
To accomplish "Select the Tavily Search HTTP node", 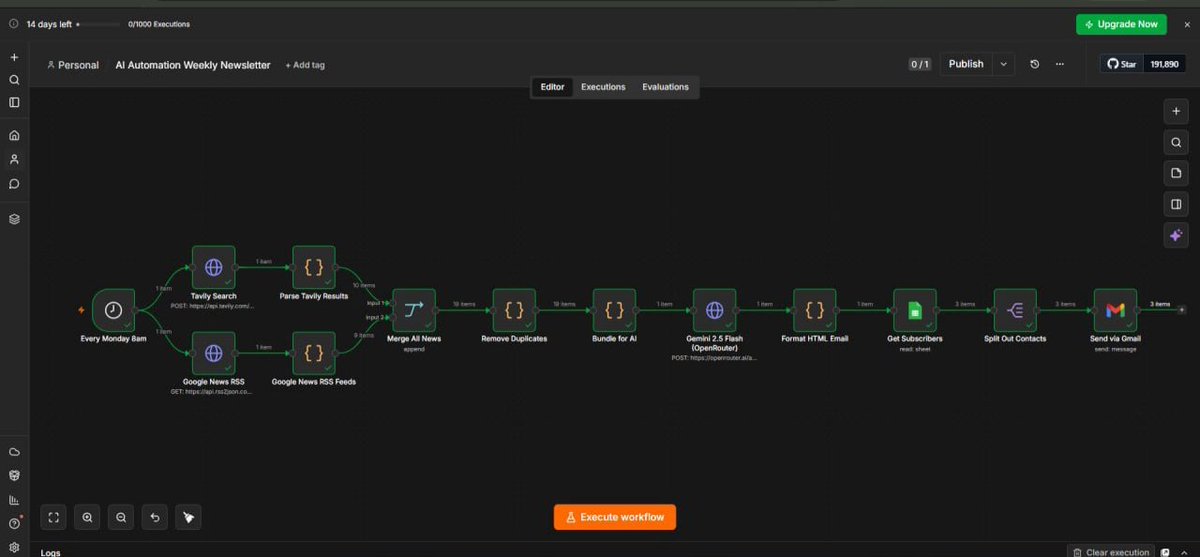I will 213,267.
